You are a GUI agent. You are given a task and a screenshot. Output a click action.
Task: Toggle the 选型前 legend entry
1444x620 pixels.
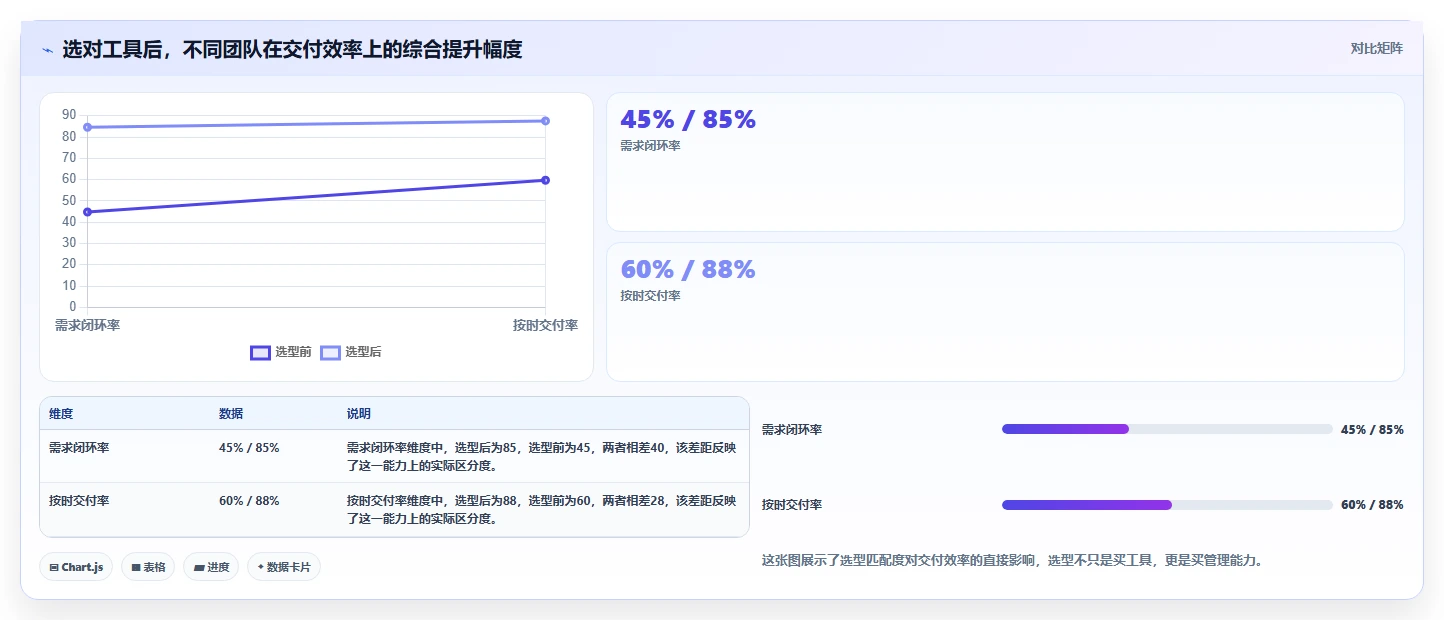281,352
